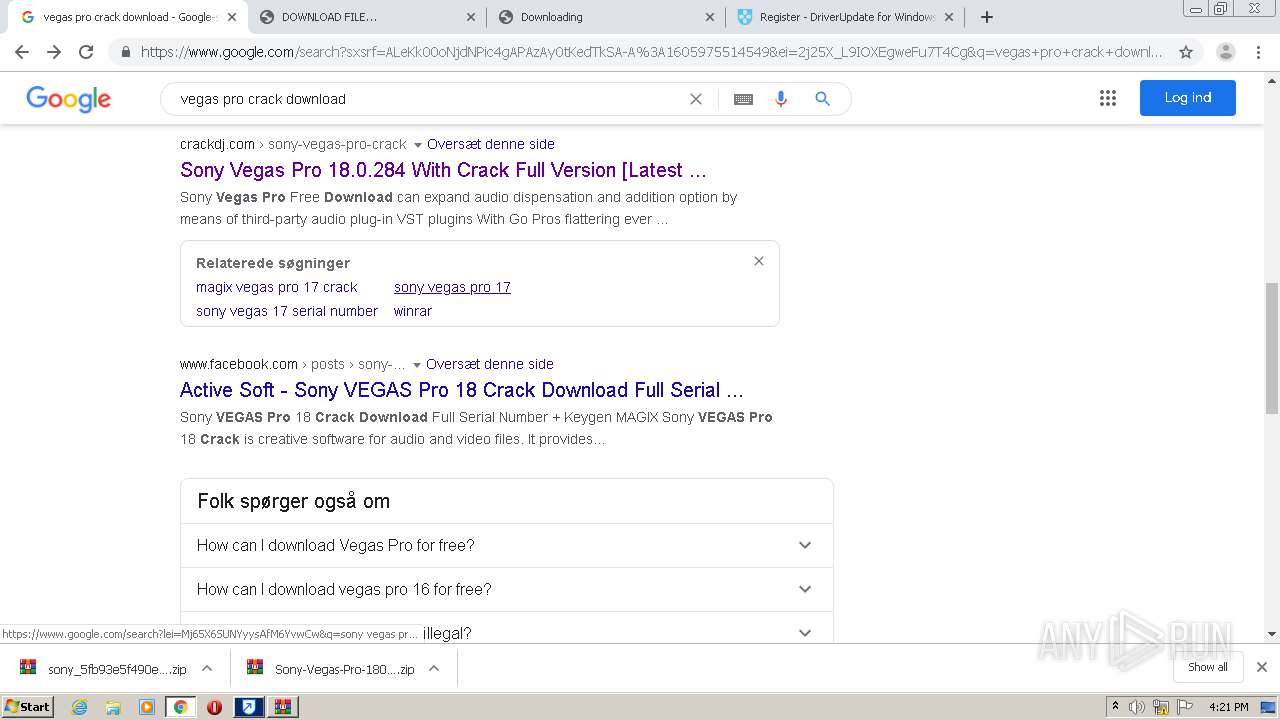Open blue arrow app taskbar icon
The width and height of the screenshot is (1280, 720).
(248, 707)
